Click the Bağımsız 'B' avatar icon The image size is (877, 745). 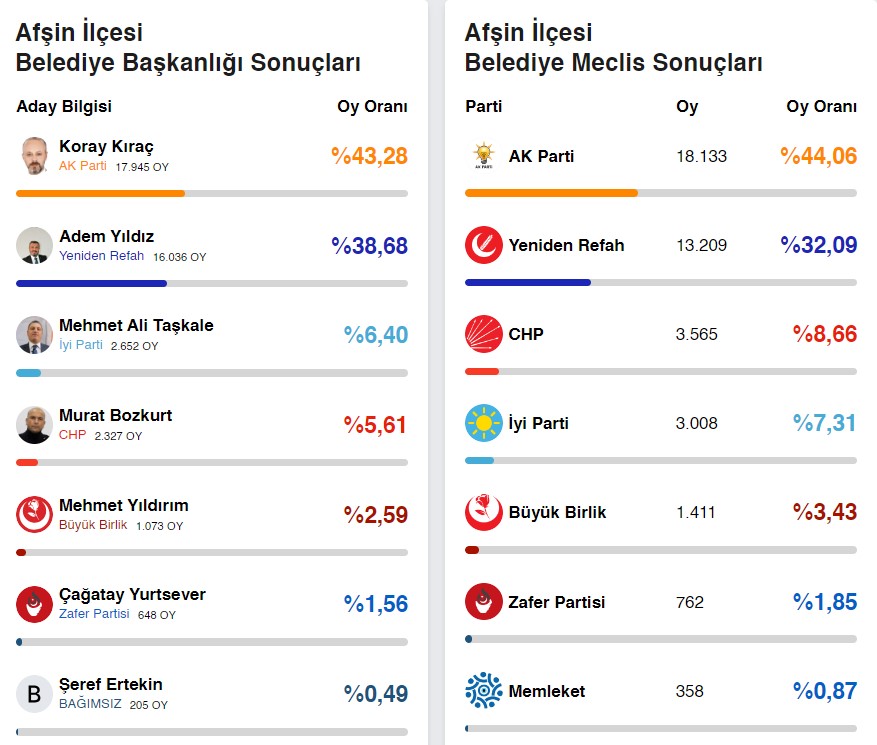pyautogui.click(x=34, y=694)
